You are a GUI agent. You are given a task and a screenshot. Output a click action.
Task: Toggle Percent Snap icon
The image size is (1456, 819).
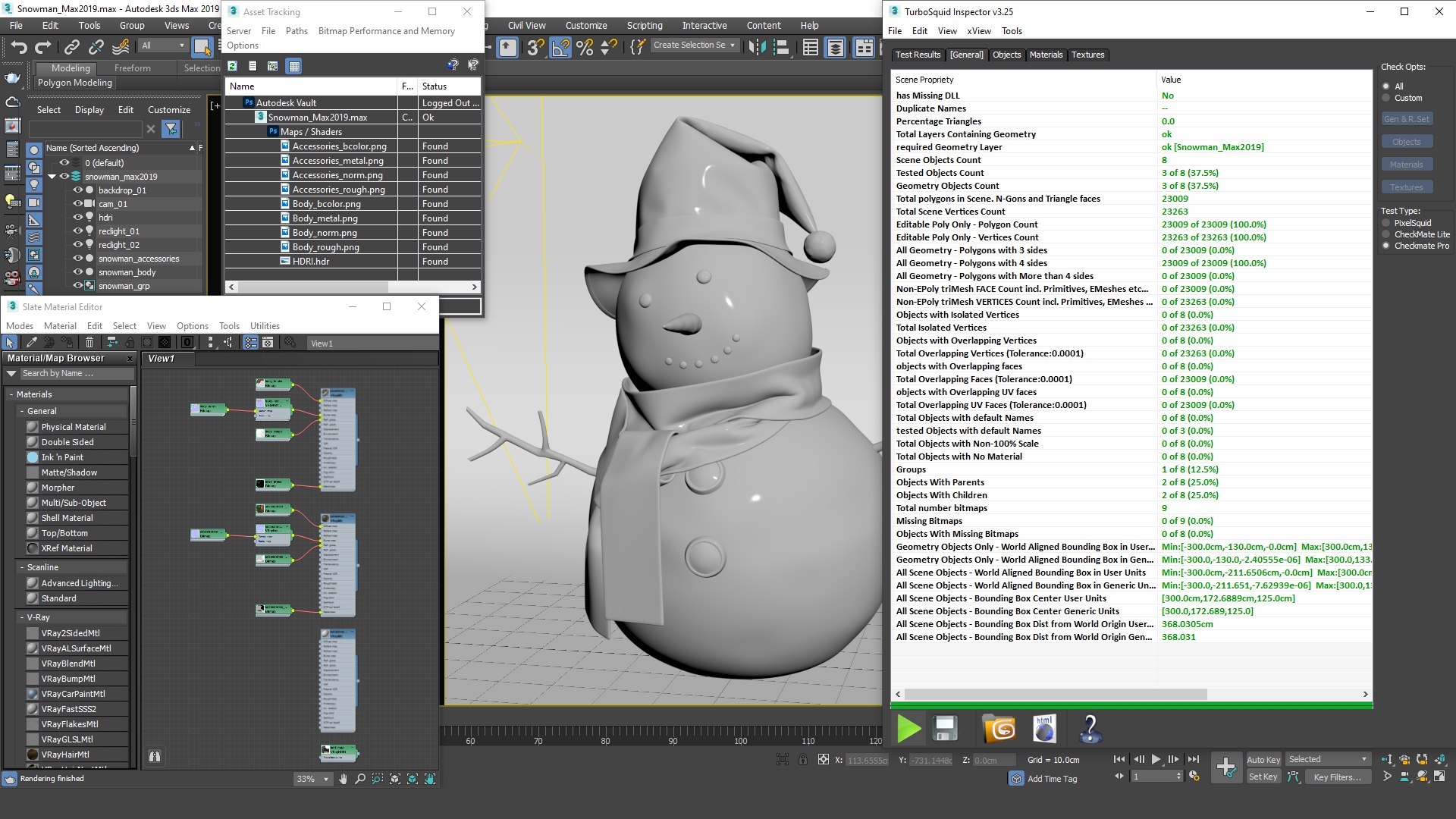[x=585, y=47]
